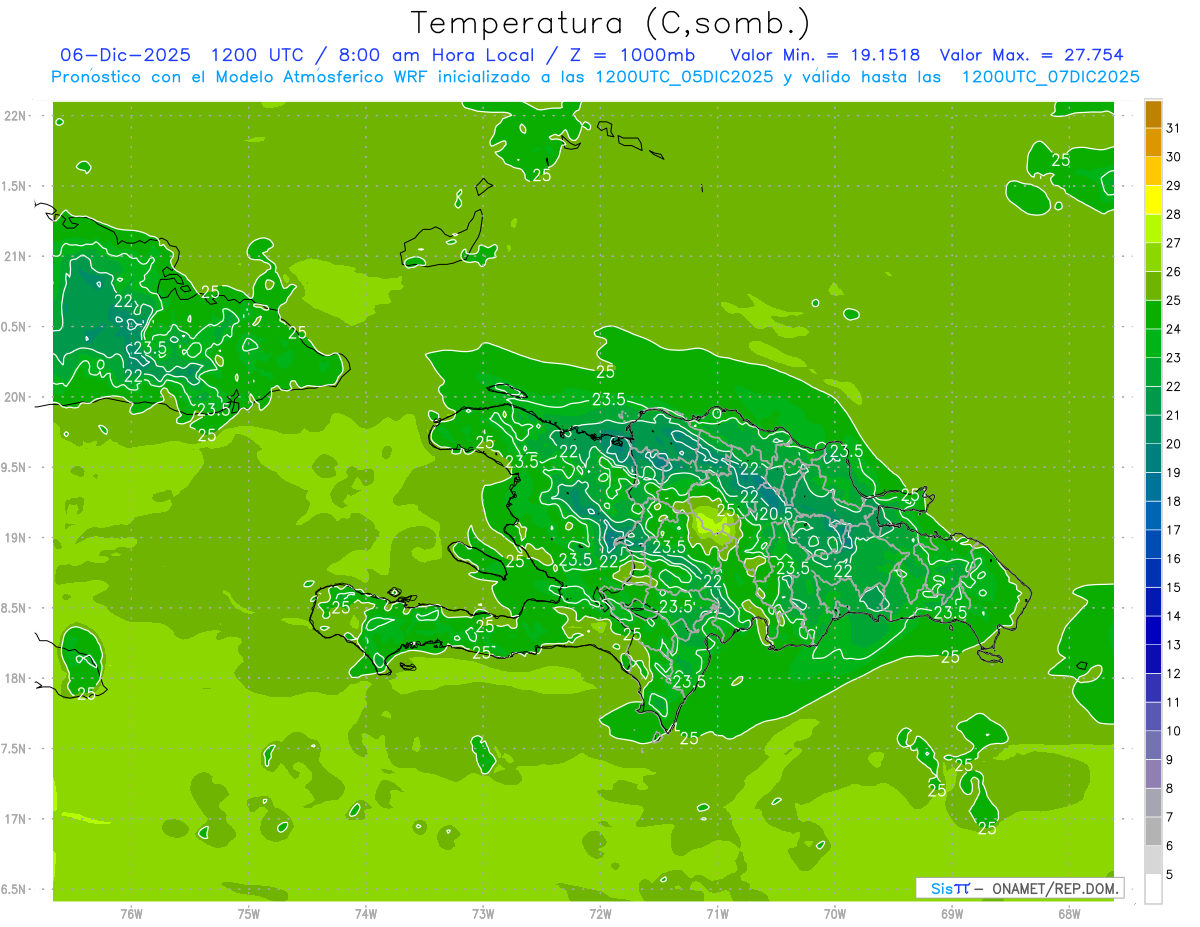1200x927 pixels.
Task: Pick the dark blue legend swatch between 13 and 14
Action: 1153,631
